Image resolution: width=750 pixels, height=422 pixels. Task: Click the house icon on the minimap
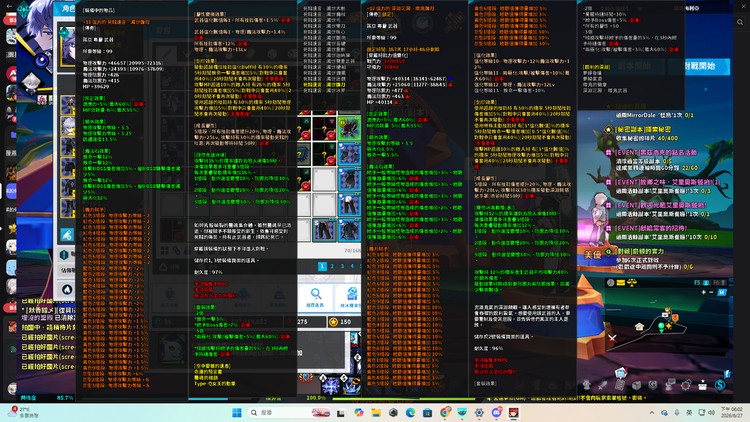point(640,327)
